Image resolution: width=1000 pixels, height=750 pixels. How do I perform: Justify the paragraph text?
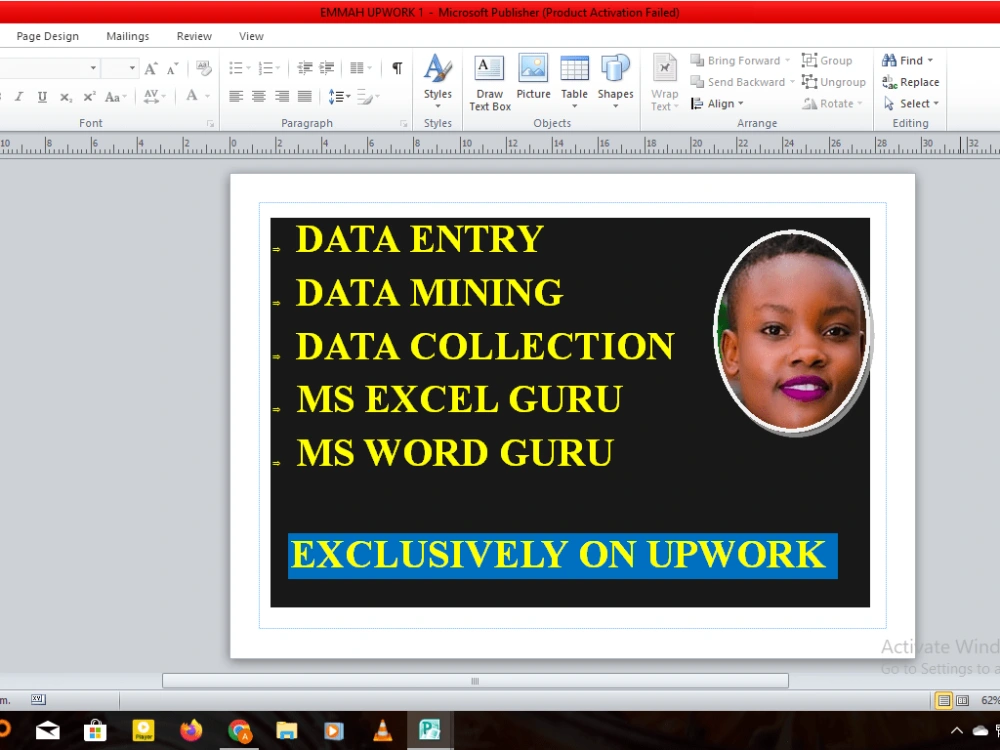pos(304,97)
